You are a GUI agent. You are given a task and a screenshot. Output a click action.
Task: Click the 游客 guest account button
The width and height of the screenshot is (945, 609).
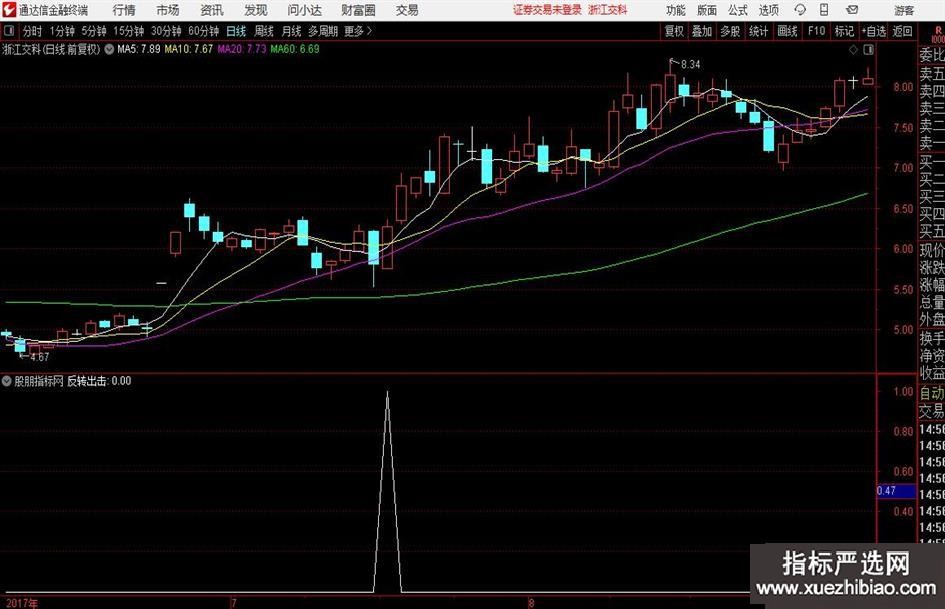pos(903,10)
